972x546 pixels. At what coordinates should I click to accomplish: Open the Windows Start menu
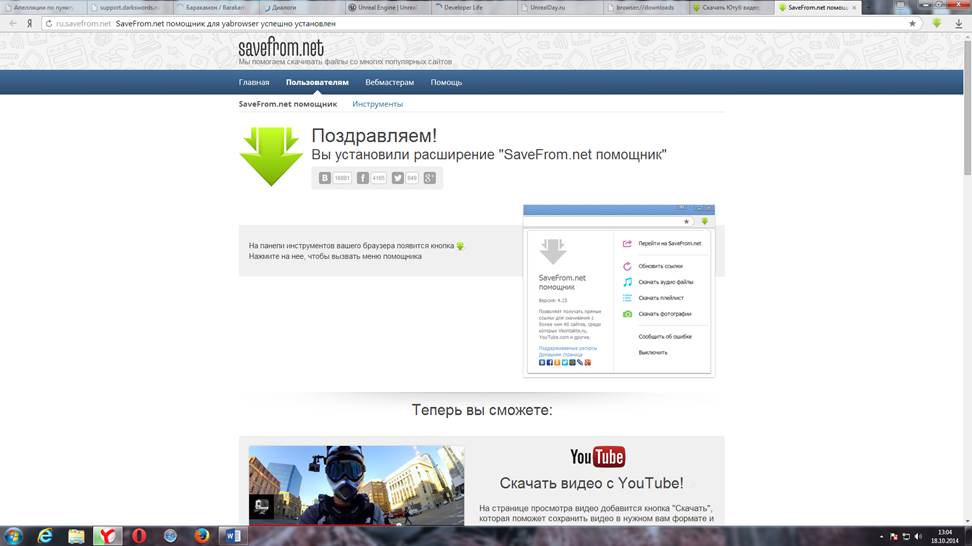[x=13, y=536]
